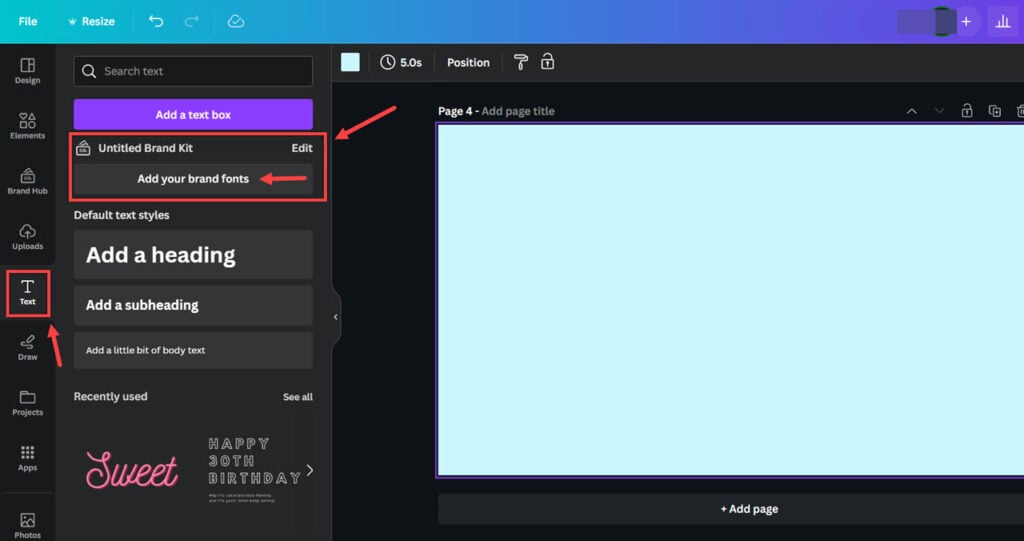Open the Resize menu

click(x=91, y=22)
